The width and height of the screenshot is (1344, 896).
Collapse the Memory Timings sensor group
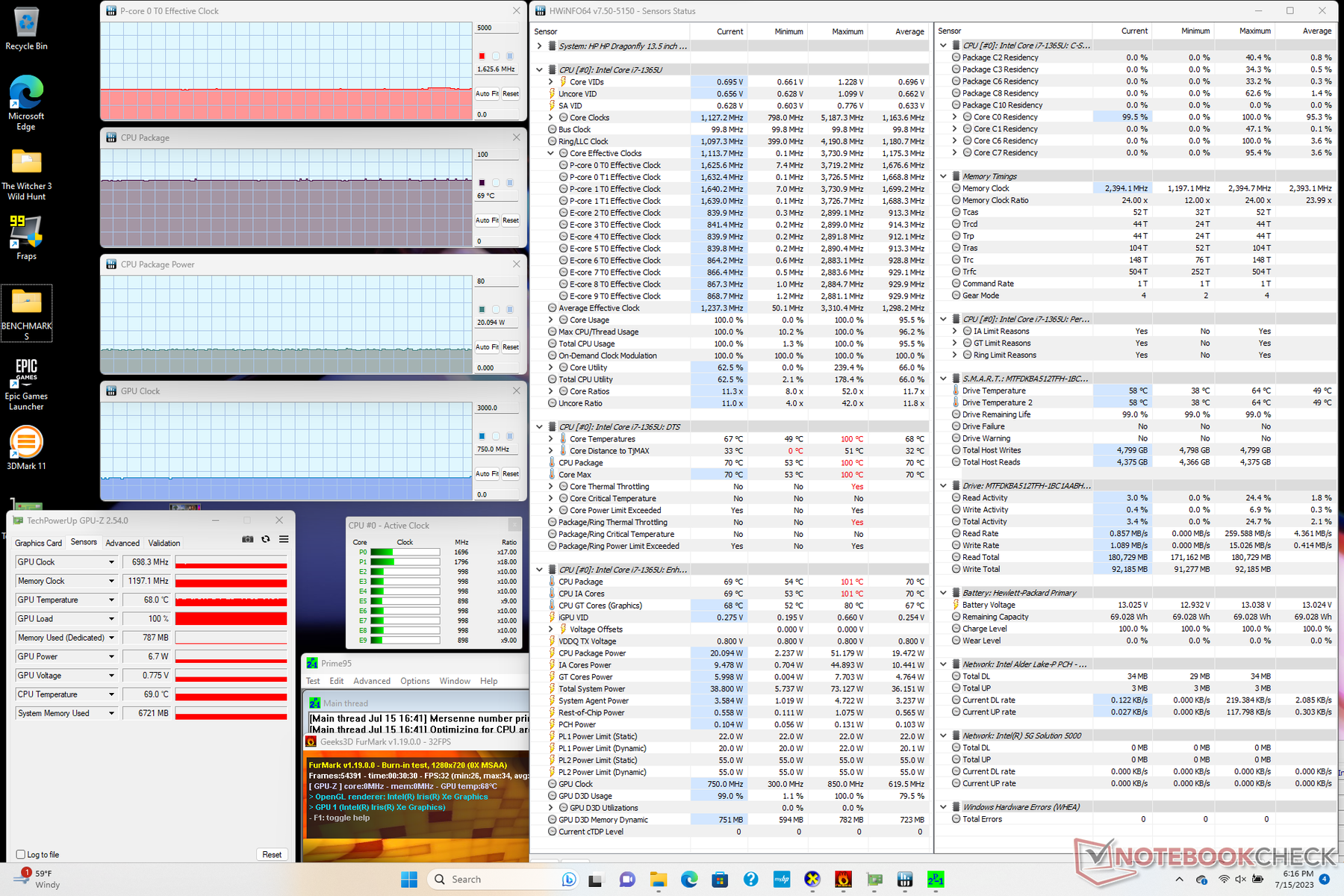pos(943,176)
